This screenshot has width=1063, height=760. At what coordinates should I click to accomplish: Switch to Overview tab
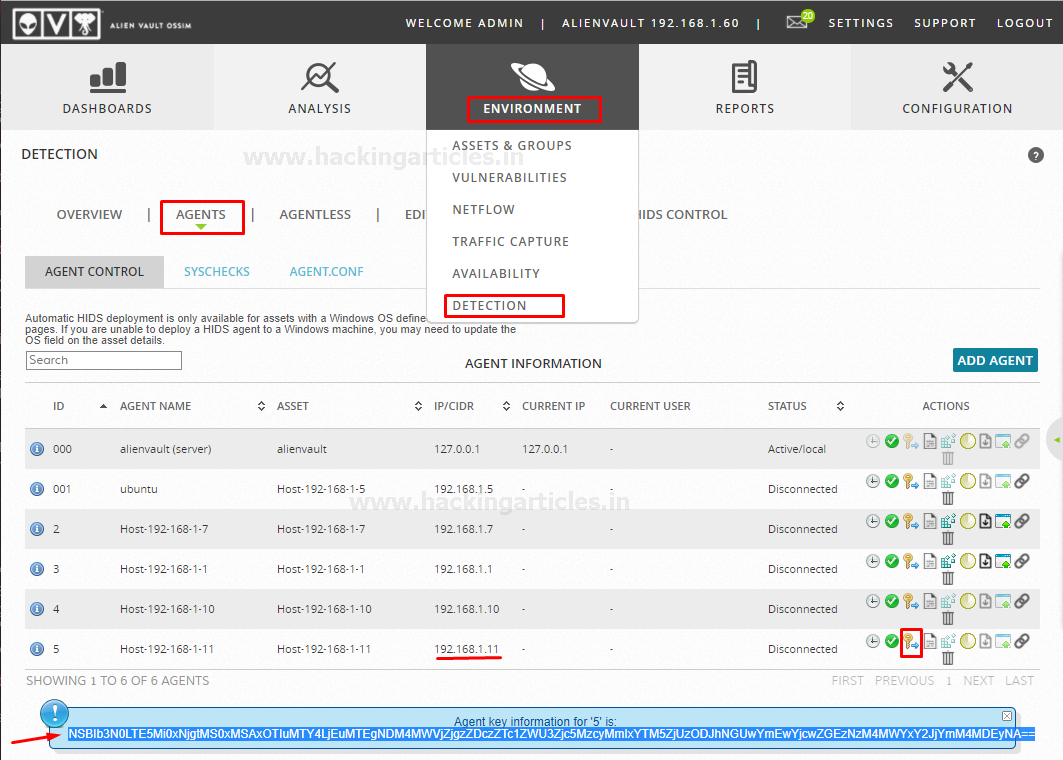89,214
